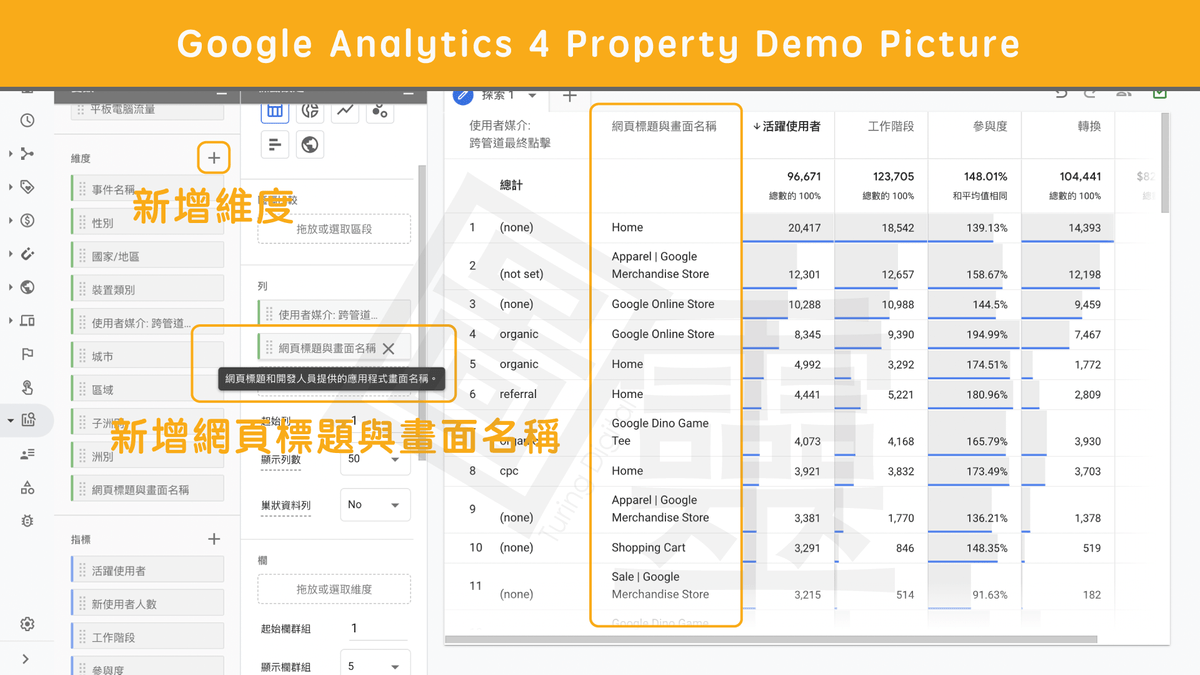
Task: Open the custom definitions shapes icon
Action: pos(27,488)
